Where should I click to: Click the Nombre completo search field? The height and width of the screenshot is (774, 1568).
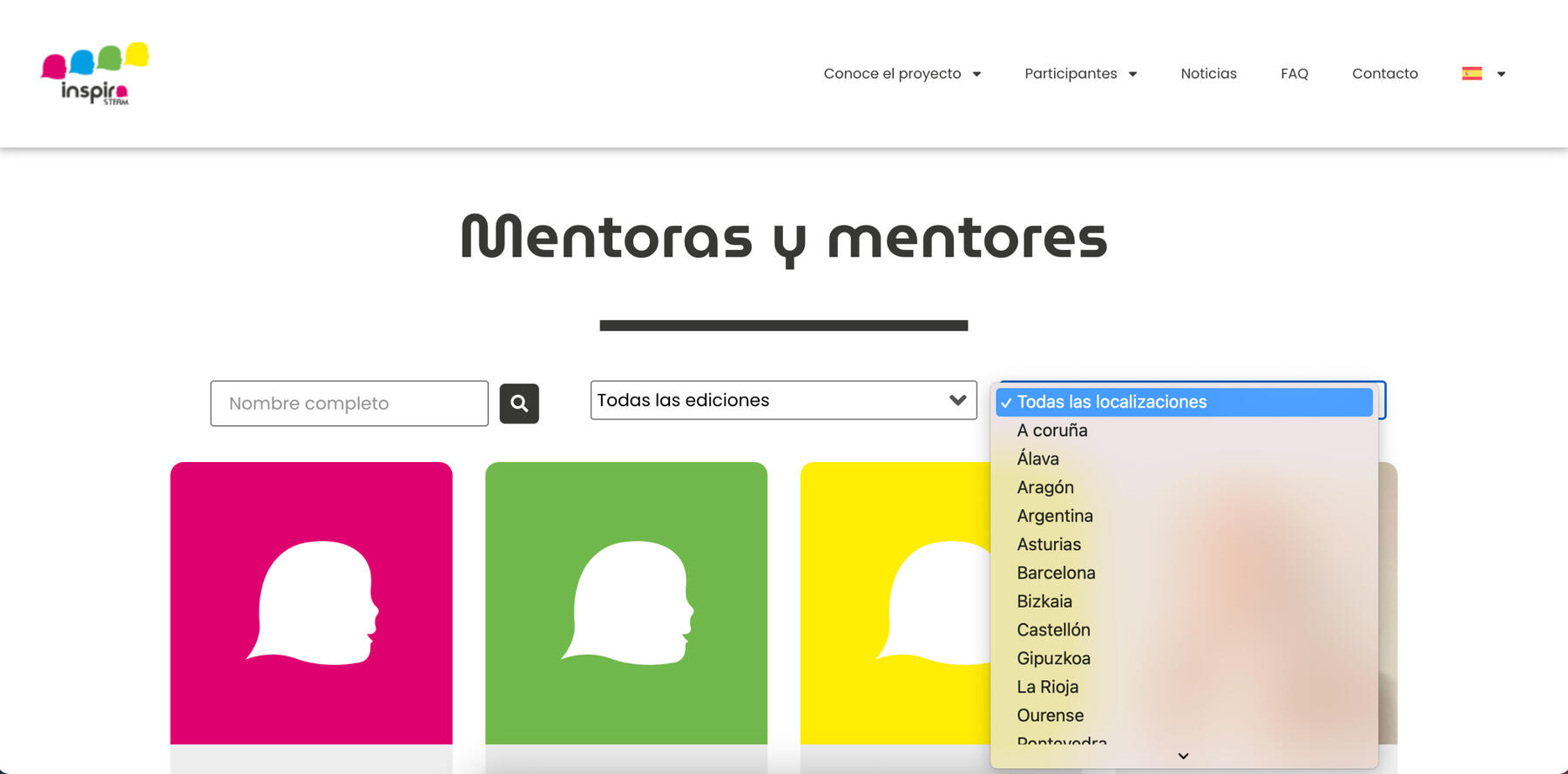pyautogui.click(x=348, y=404)
